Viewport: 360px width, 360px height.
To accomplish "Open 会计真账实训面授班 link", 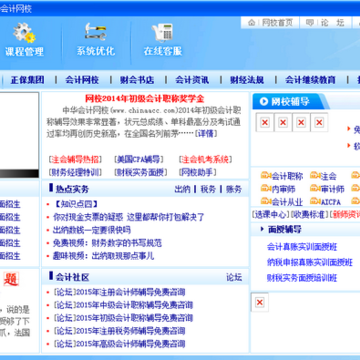I will (x=302, y=247).
